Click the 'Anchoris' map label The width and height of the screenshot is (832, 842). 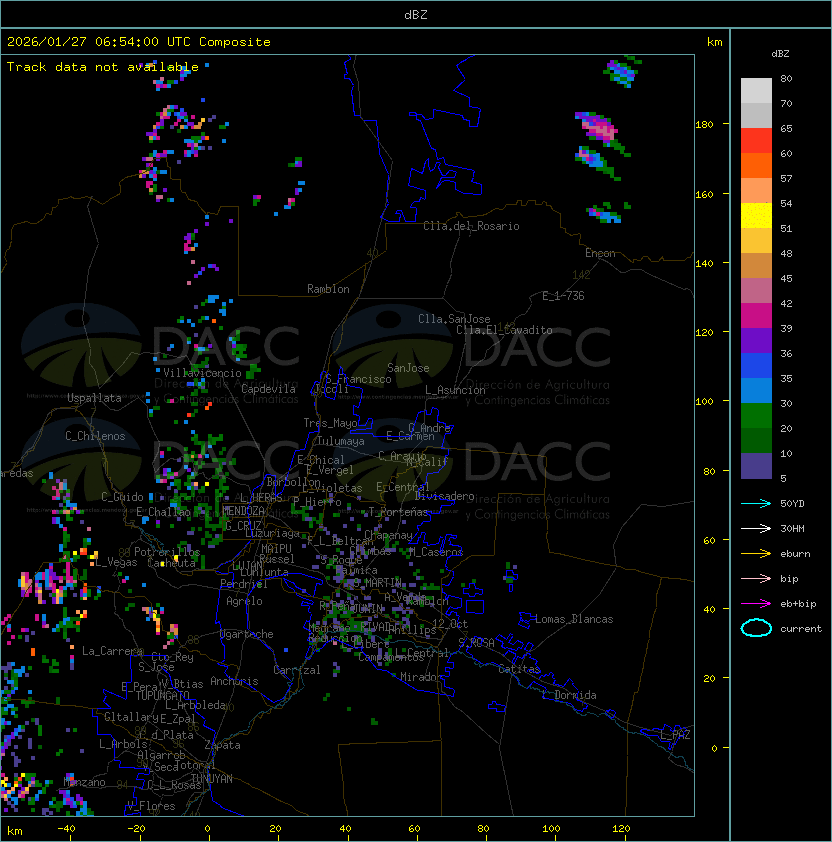pyautogui.click(x=234, y=681)
